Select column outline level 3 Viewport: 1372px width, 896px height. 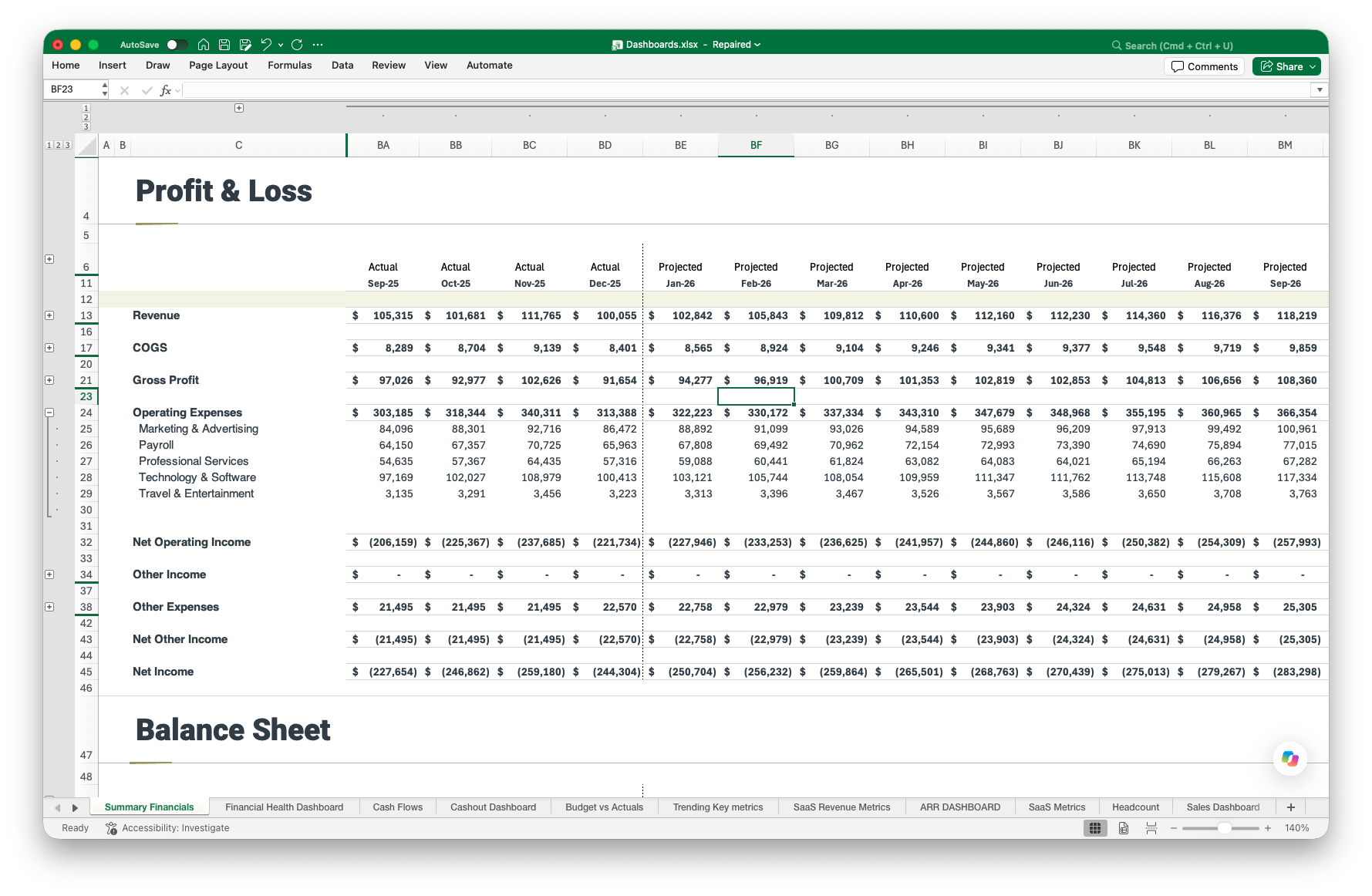(x=86, y=126)
